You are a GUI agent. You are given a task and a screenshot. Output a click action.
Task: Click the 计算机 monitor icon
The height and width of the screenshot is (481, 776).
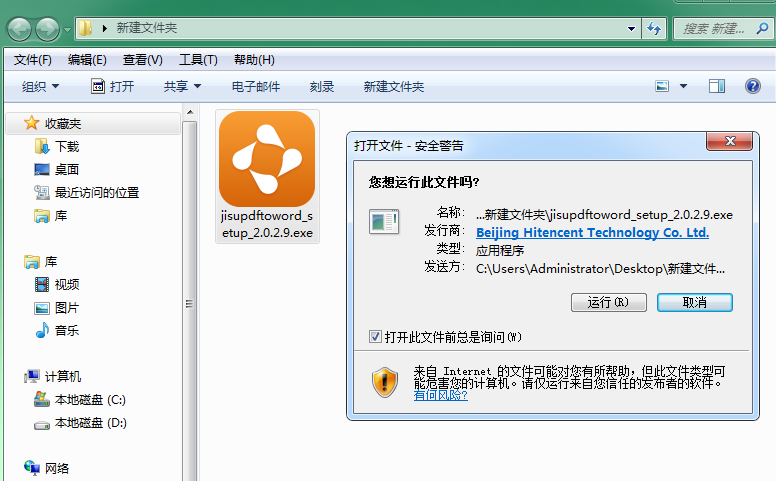pos(32,377)
